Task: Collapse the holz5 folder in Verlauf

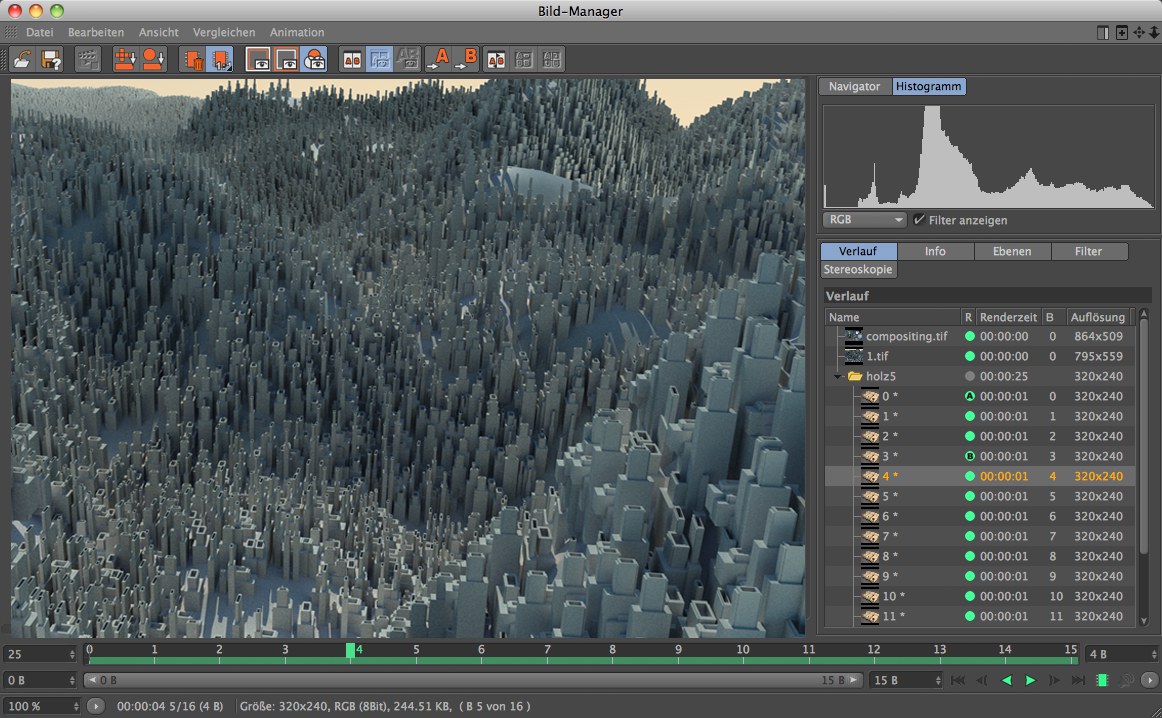Action: click(x=838, y=377)
